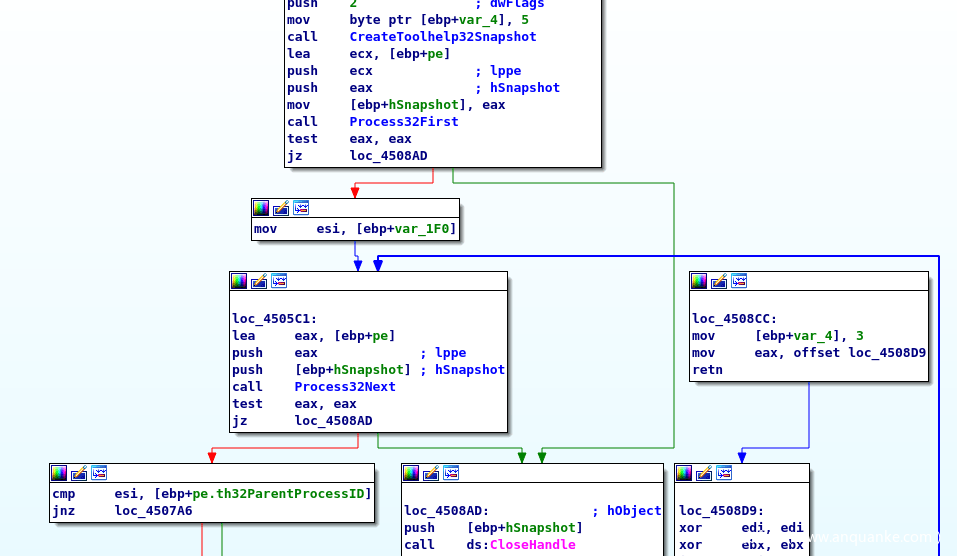Click the group icon on the loc_4505C1 node
The width and height of the screenshot is (957, 556).
coord(279,281)
